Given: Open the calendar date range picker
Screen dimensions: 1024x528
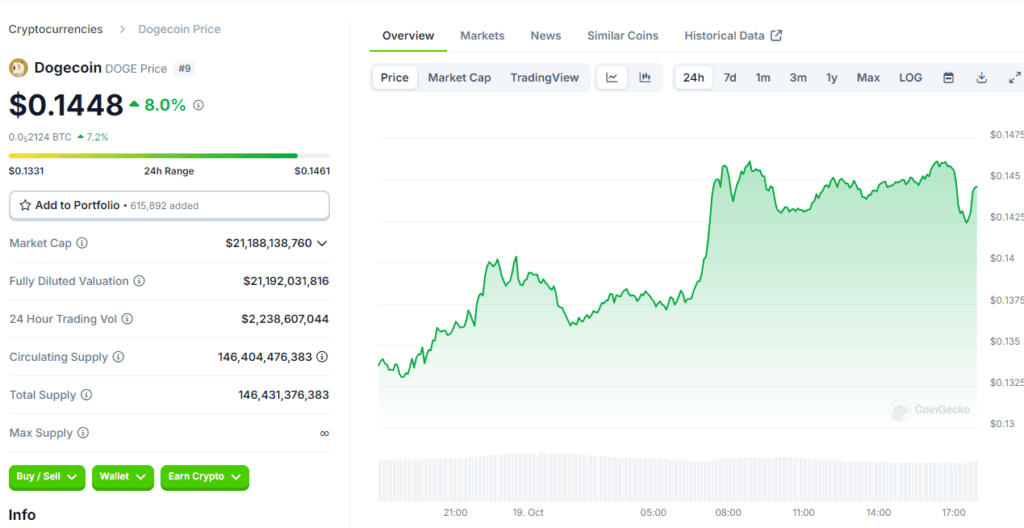Looking at the screenshot, I should tap(949, 78).
